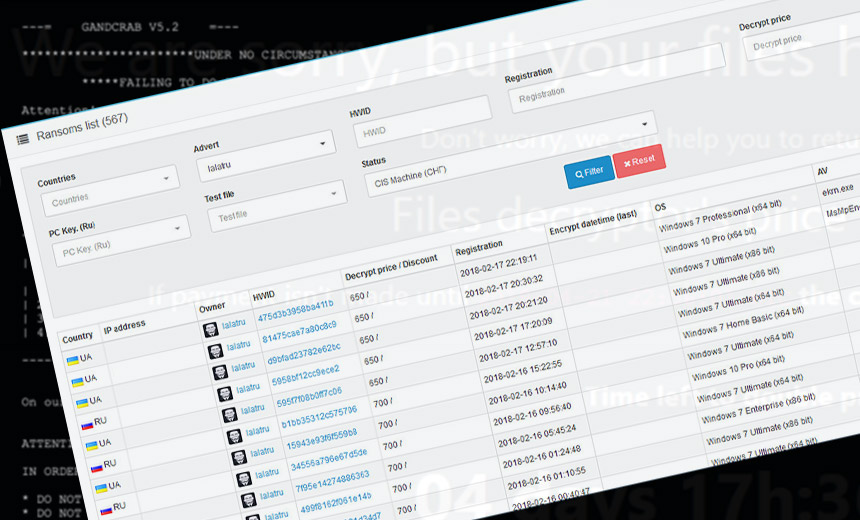Open HWID link 595f7f08b0ff7c06

pos(309,398)
